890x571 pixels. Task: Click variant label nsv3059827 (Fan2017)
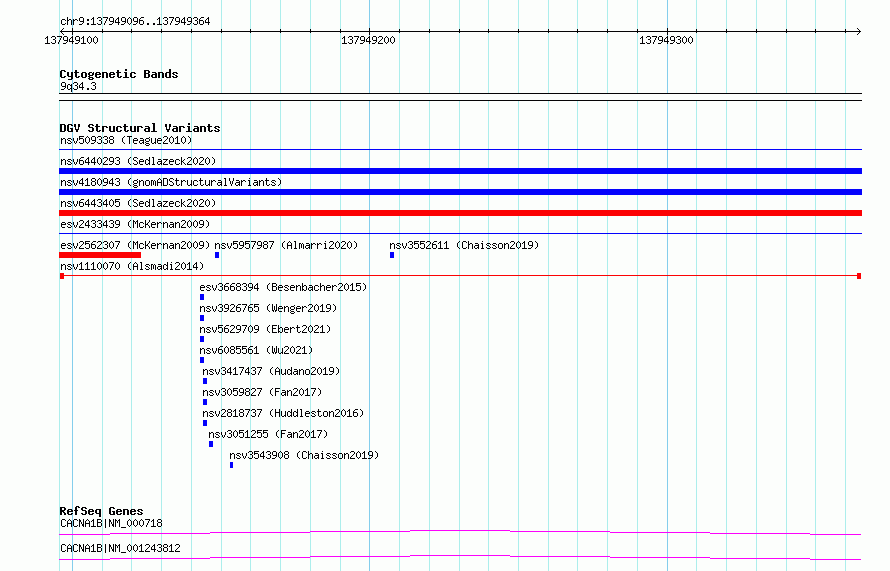pos(262,392)
